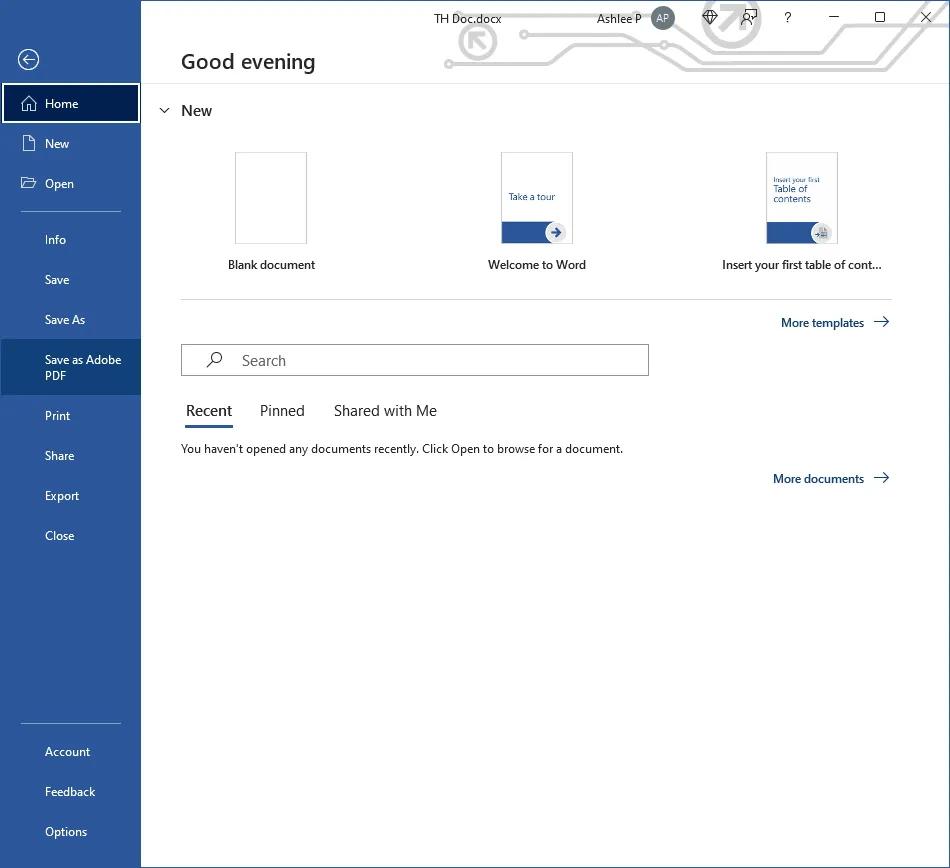The height and width of the screenshot is (868, 950).
Task: Close the Word window
Action: point(926,17)
